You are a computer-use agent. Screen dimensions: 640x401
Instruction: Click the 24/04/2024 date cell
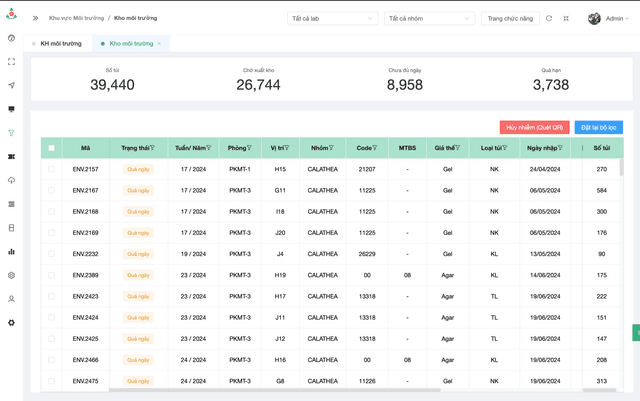pos(545,169)
